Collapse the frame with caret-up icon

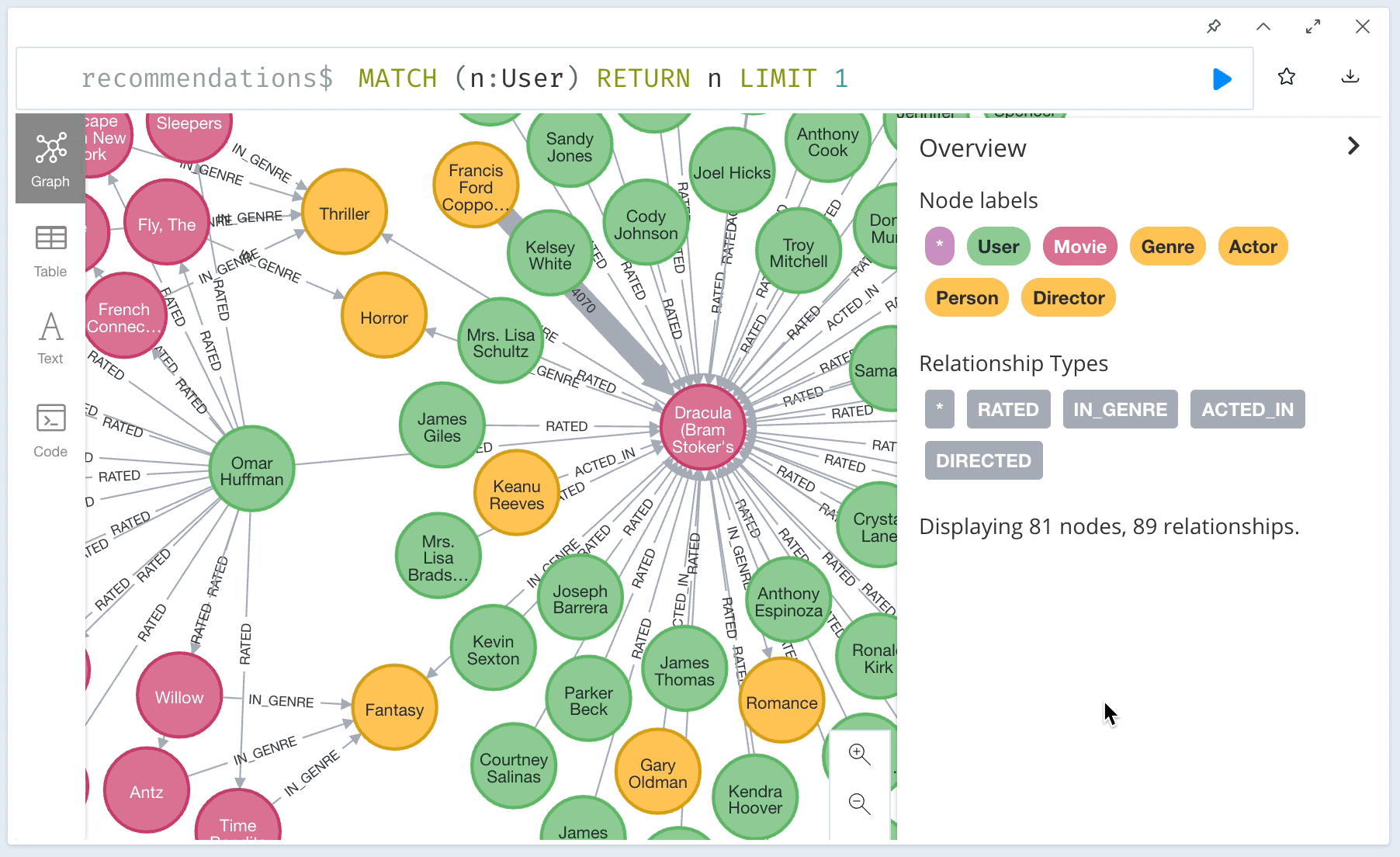point(1263,26)
